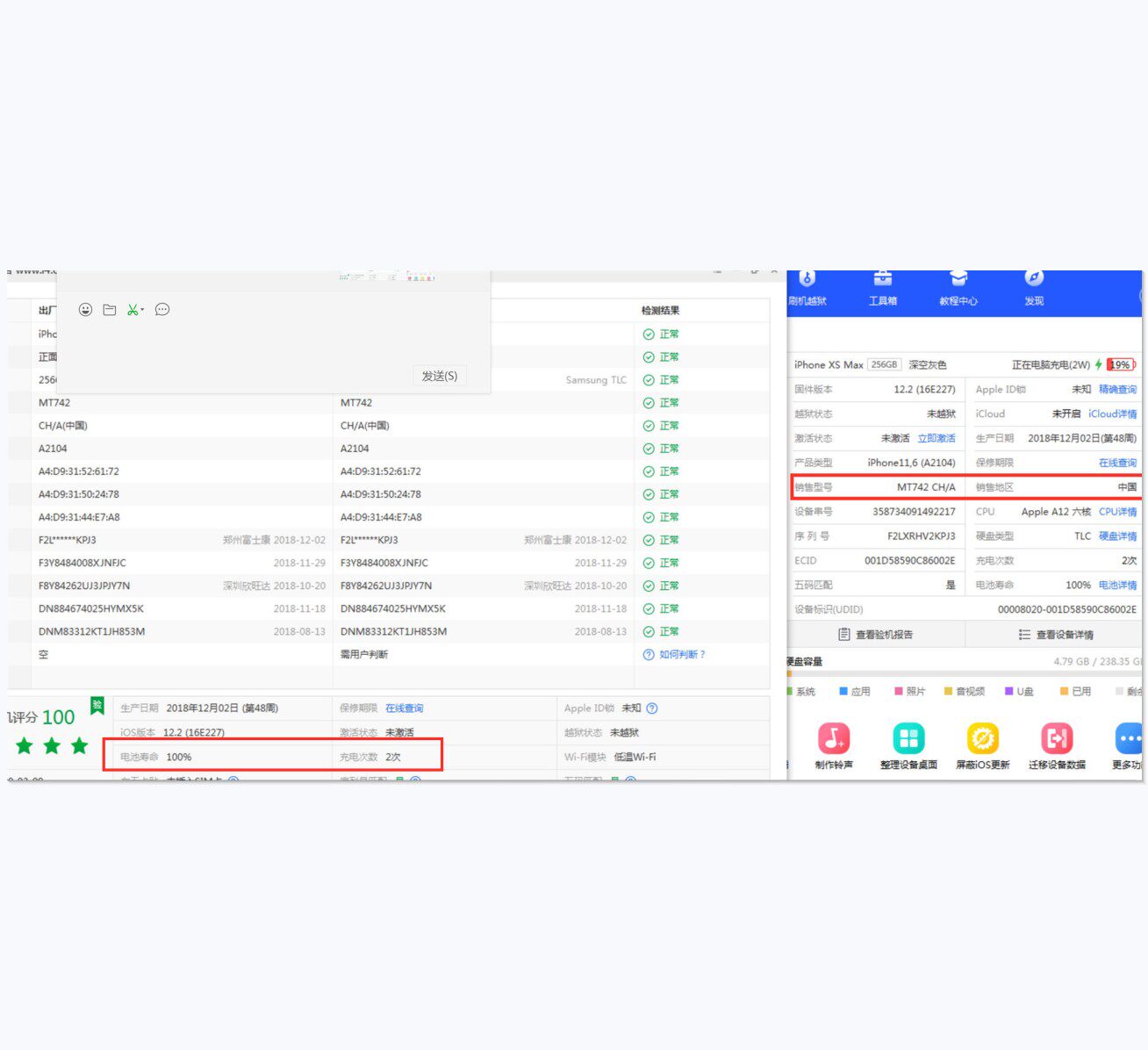Open the CPU详情 link
This screenshot has height=1050, width=1148.
point(1117,512)
